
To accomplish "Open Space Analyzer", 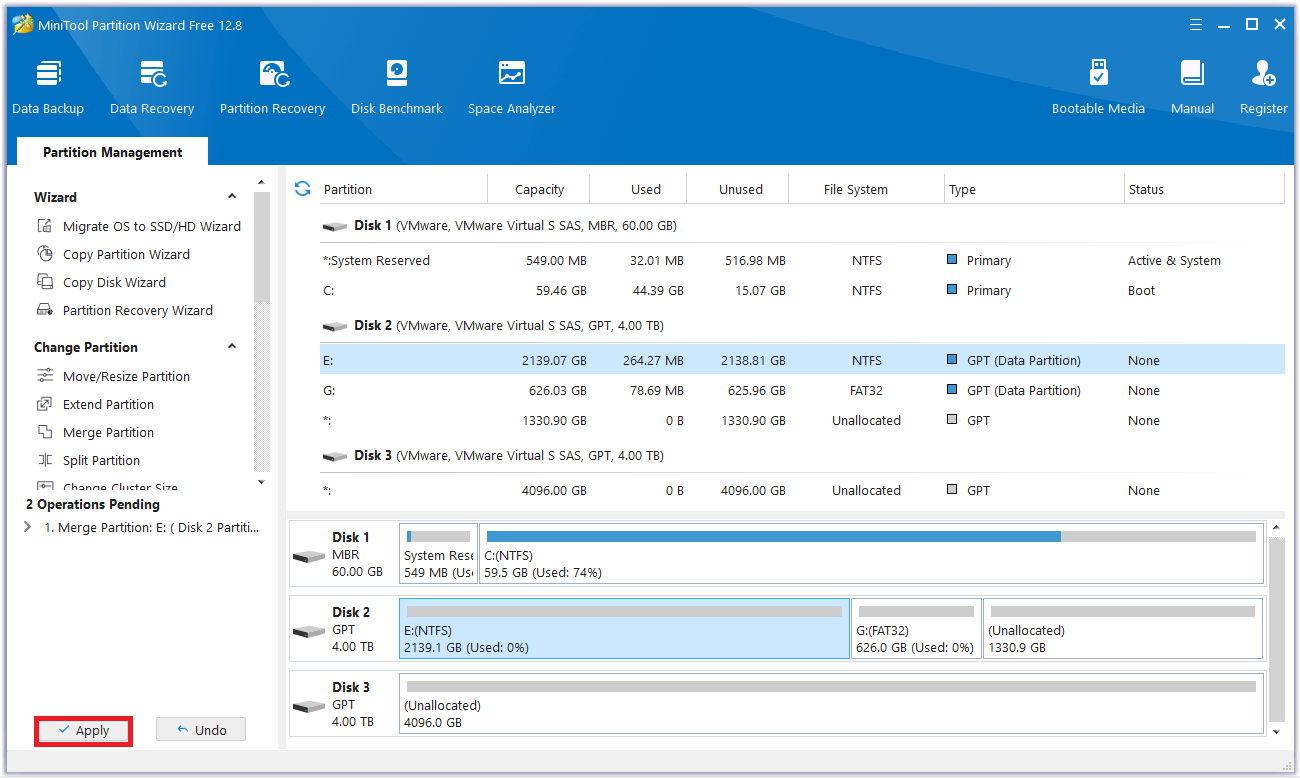I will (x=512, y=87).
